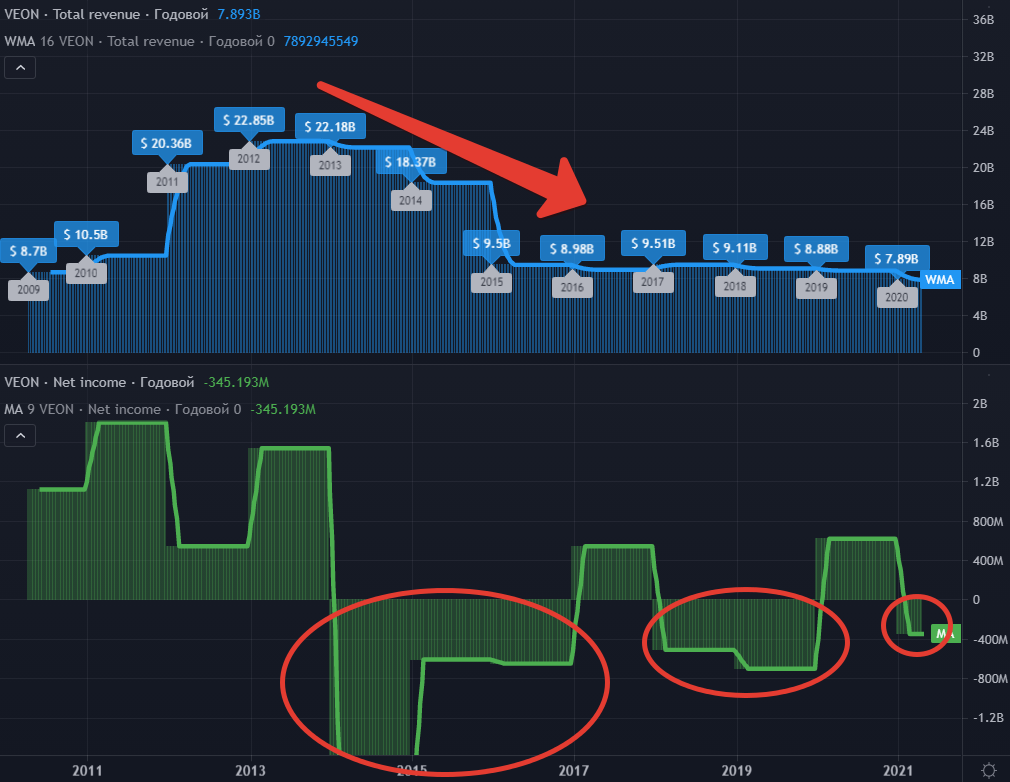This screenshot has width=1010, height=782.
Task: Click 2013 on the bottom time axis
Action: [250, 770]
